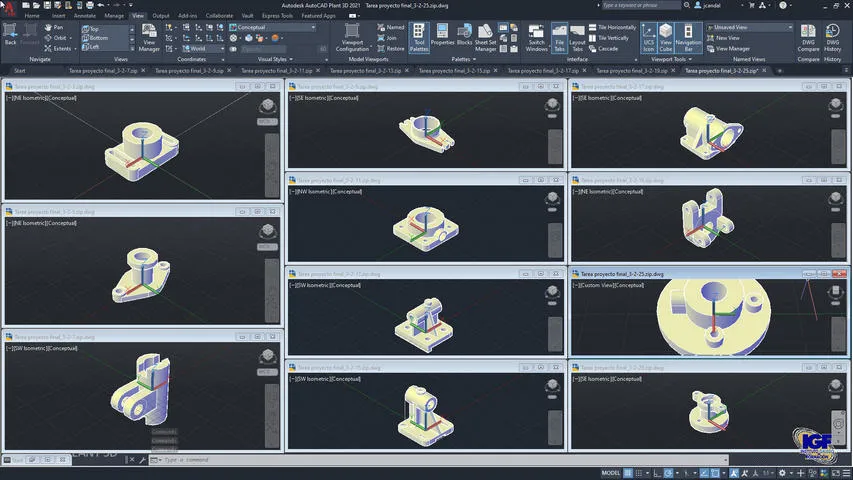Click the Named viewports button
Screen dimensions: 853x480
pyautogui.click(x=391, y=27)
